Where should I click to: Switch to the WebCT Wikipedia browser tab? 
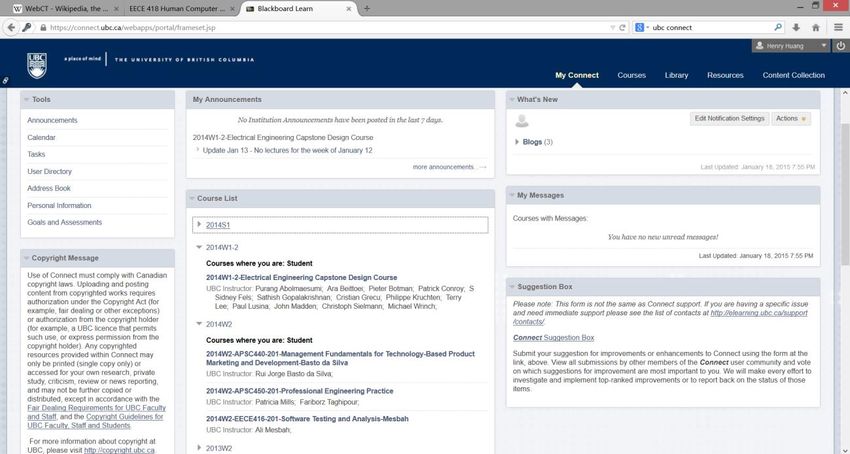[65, 9]
